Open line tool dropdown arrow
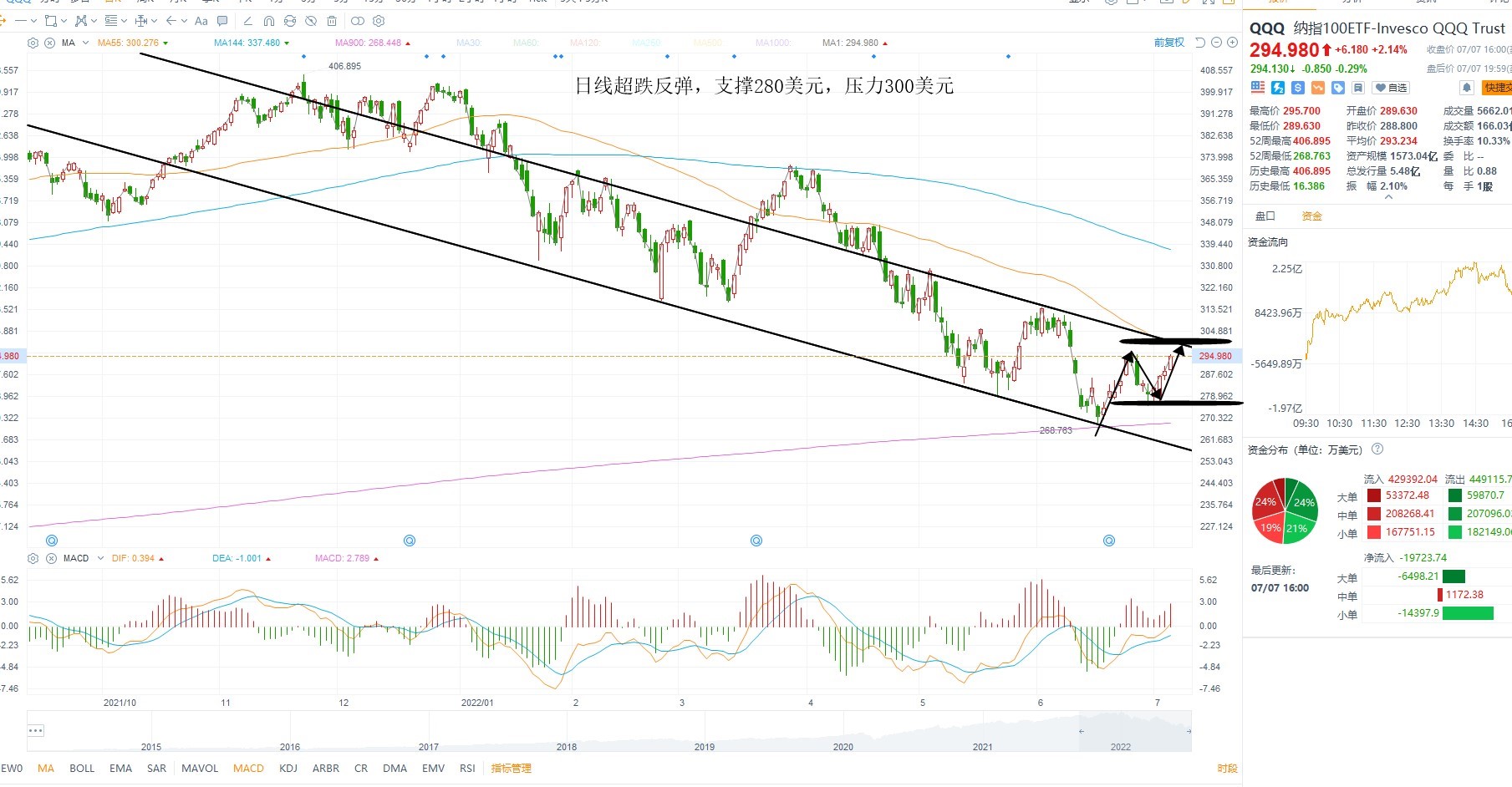This screenshot has height=787, width=1512. 33,21
